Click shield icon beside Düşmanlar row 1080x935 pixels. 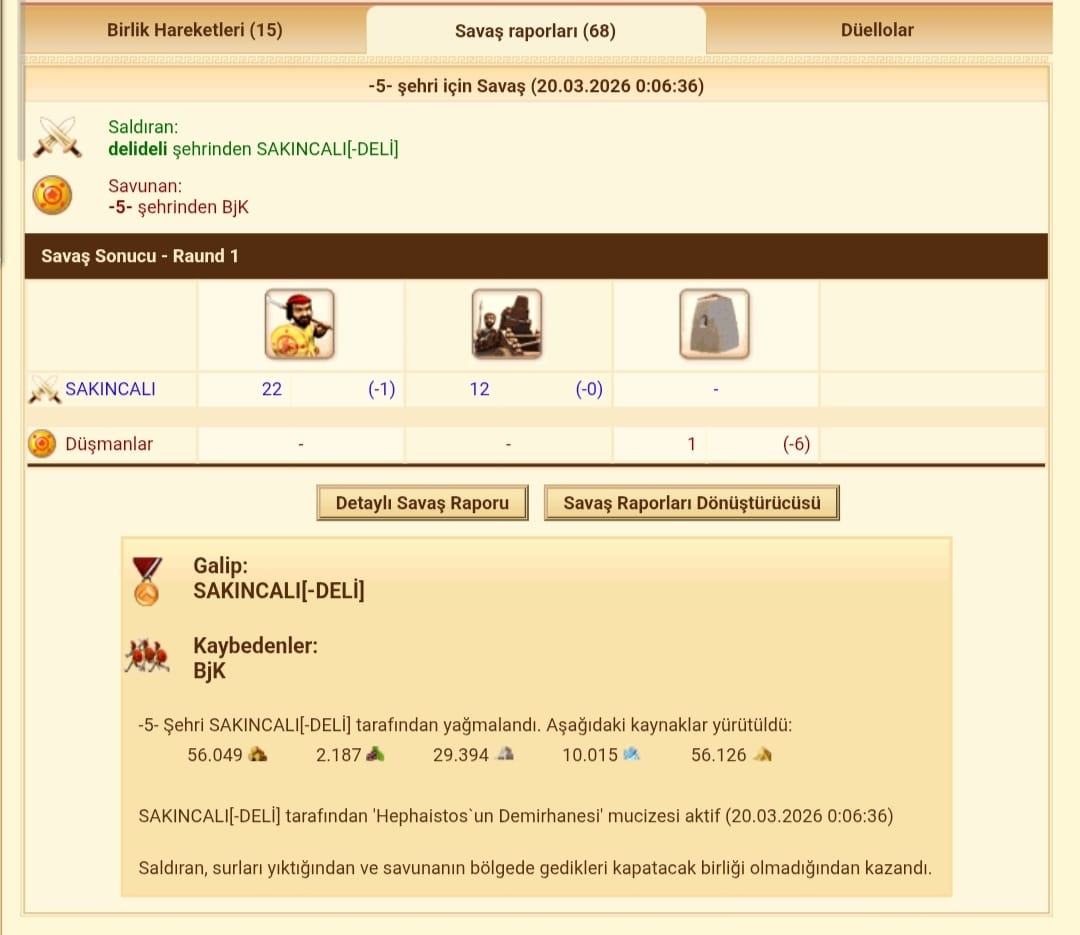coord(42,444)
